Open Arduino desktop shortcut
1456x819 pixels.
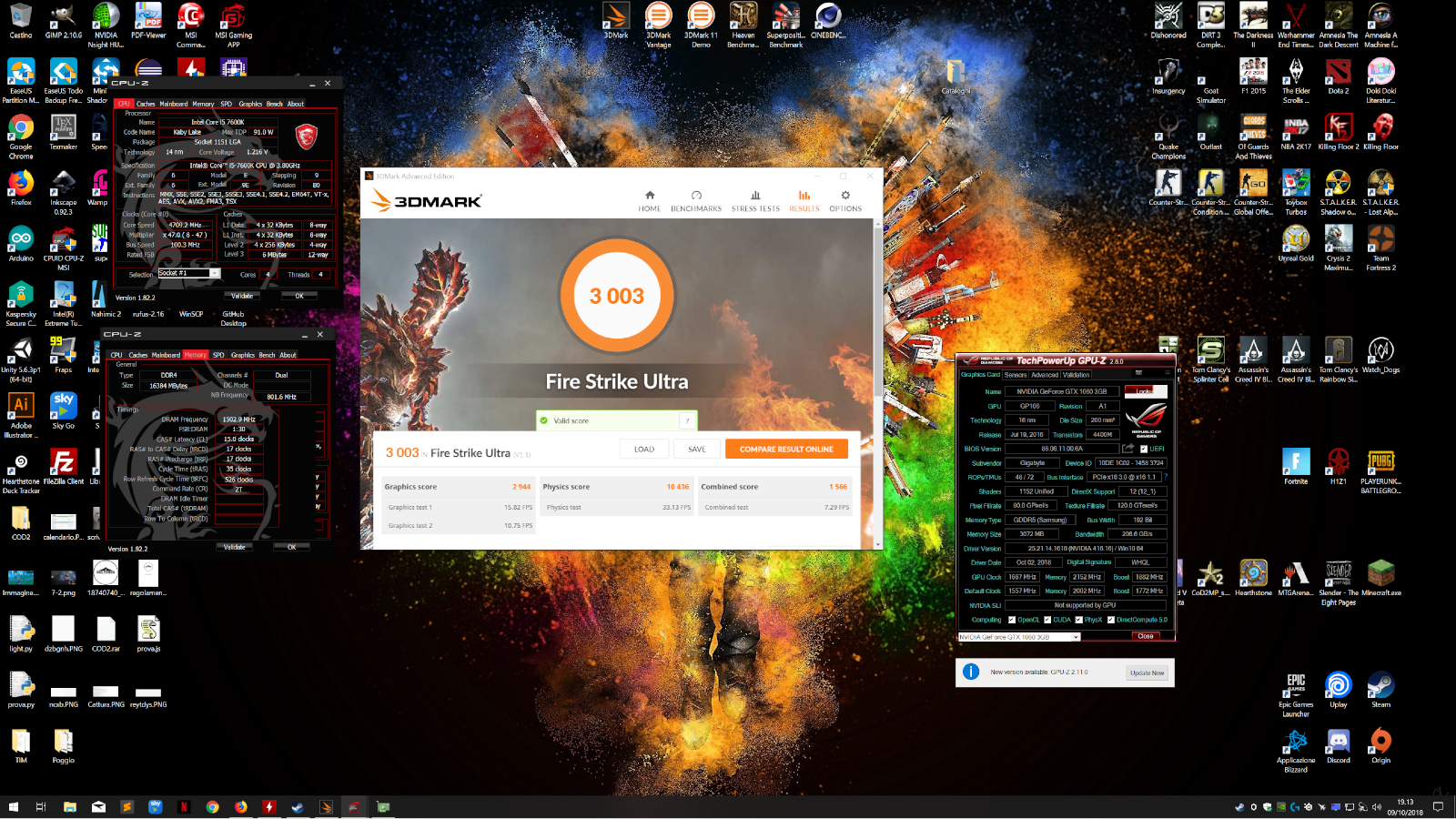click(x=21, y=244)
